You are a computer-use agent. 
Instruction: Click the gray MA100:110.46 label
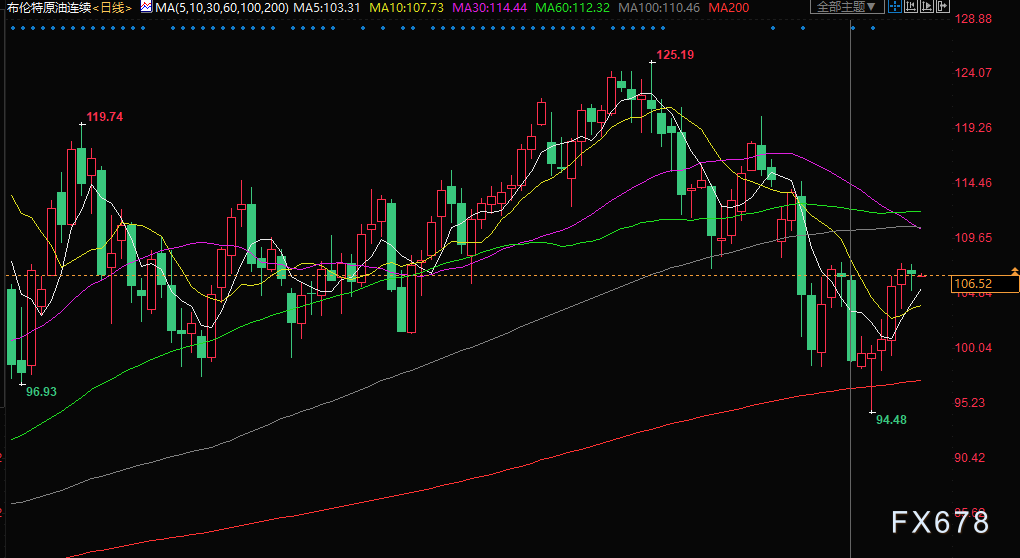(x=659, y=8)
